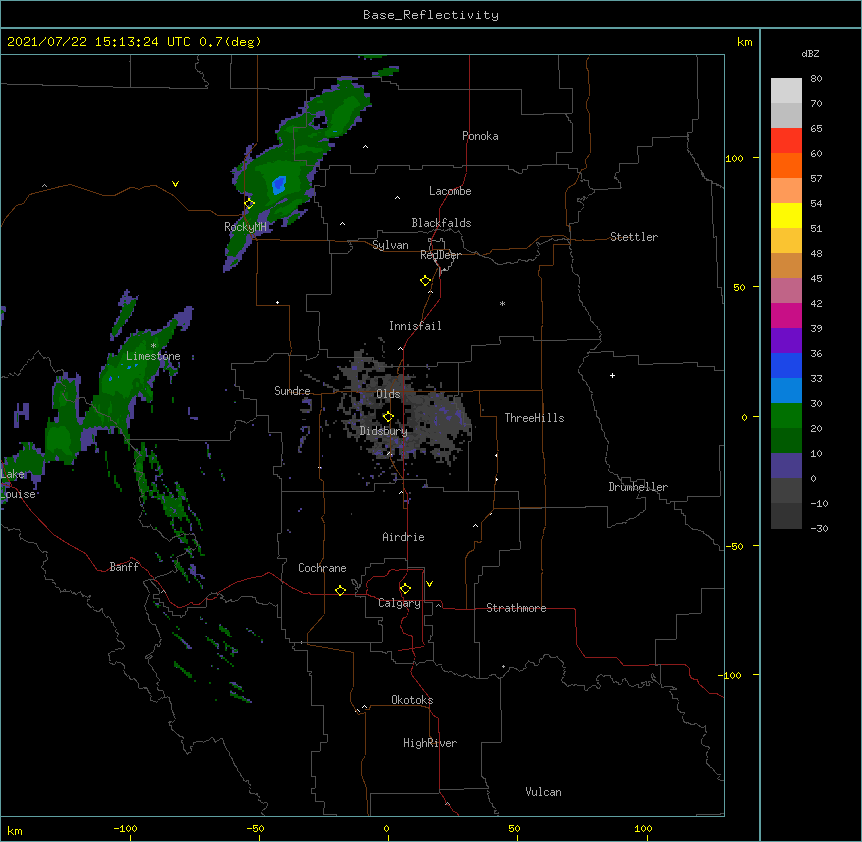Select the Sylvan label

pyautogui.click(x=390, y=245)
